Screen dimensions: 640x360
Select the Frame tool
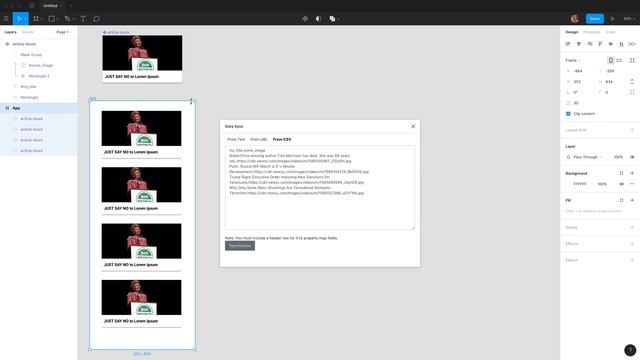click(36, 19)
